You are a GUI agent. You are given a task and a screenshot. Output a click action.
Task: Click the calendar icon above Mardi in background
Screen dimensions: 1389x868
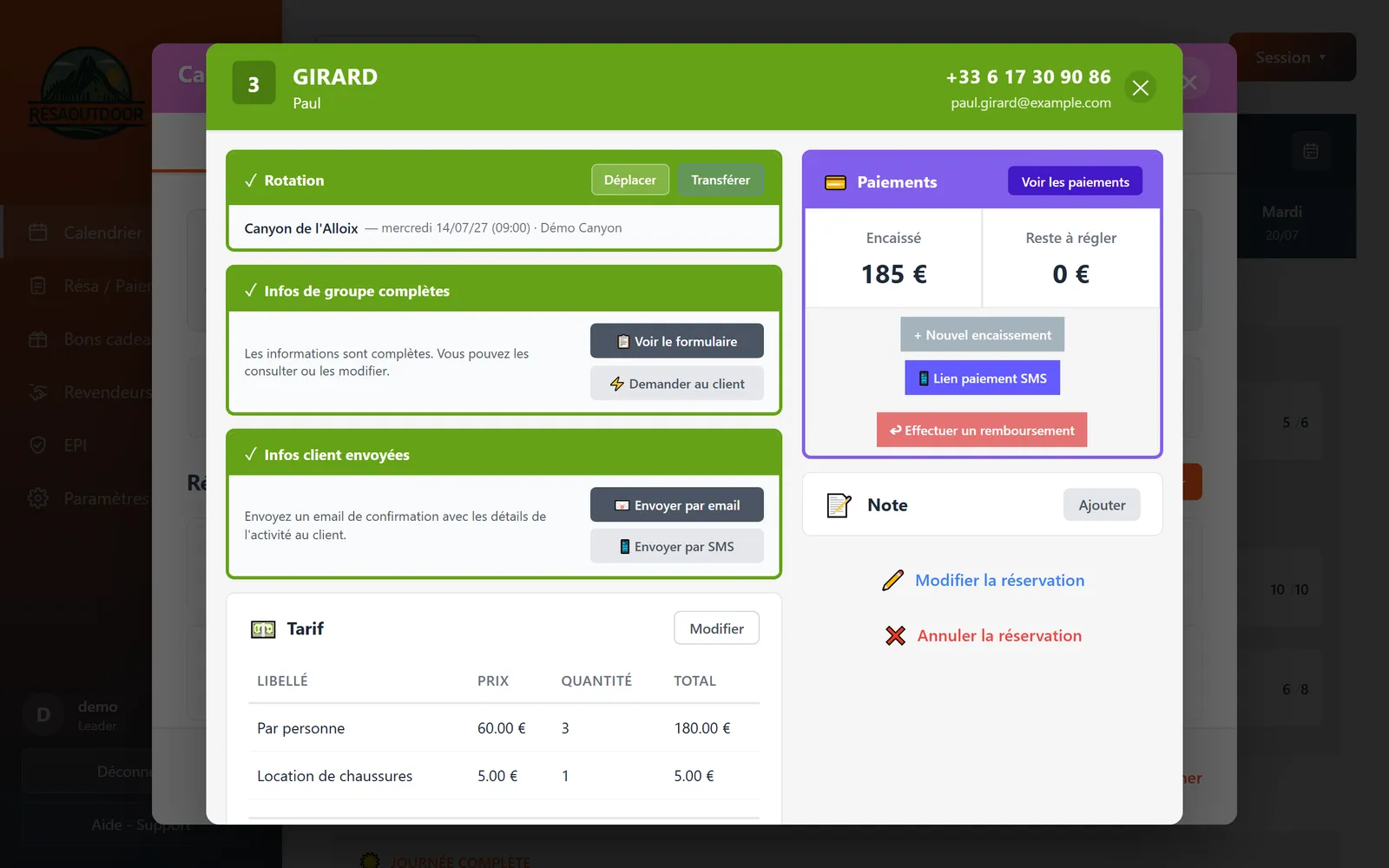click(1311, 151)
